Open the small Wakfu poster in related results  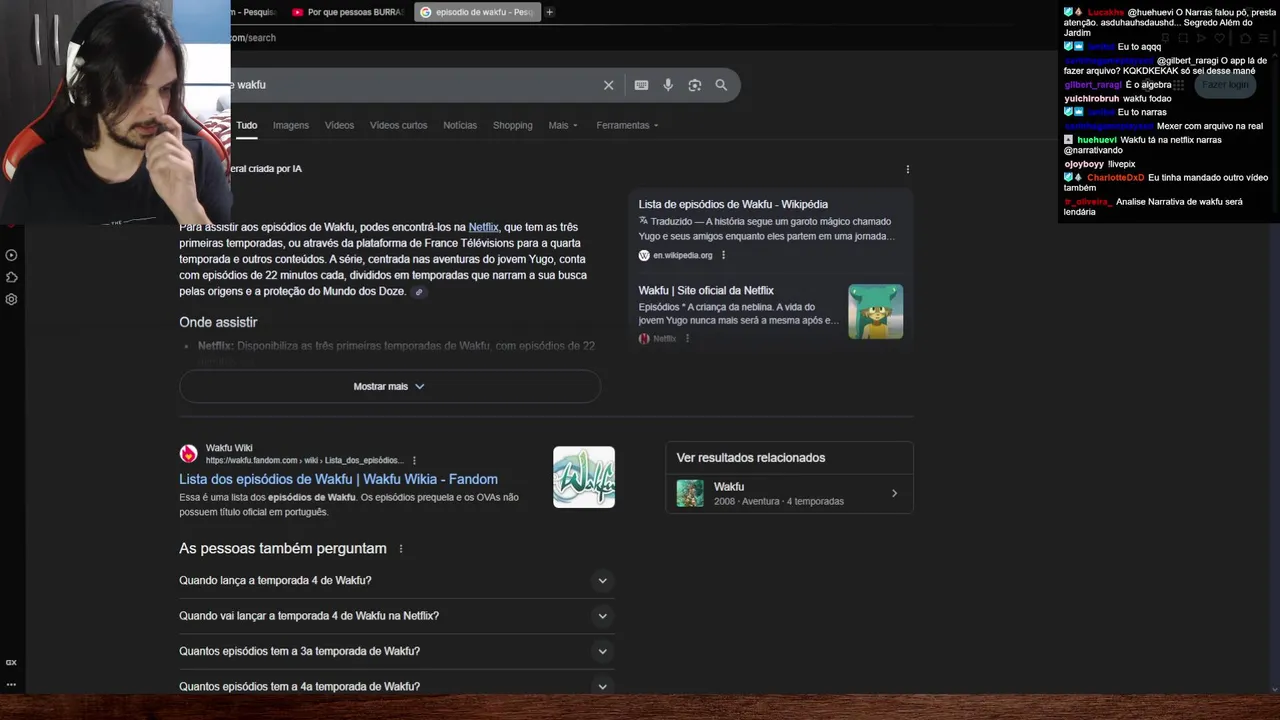coord(690,493)
